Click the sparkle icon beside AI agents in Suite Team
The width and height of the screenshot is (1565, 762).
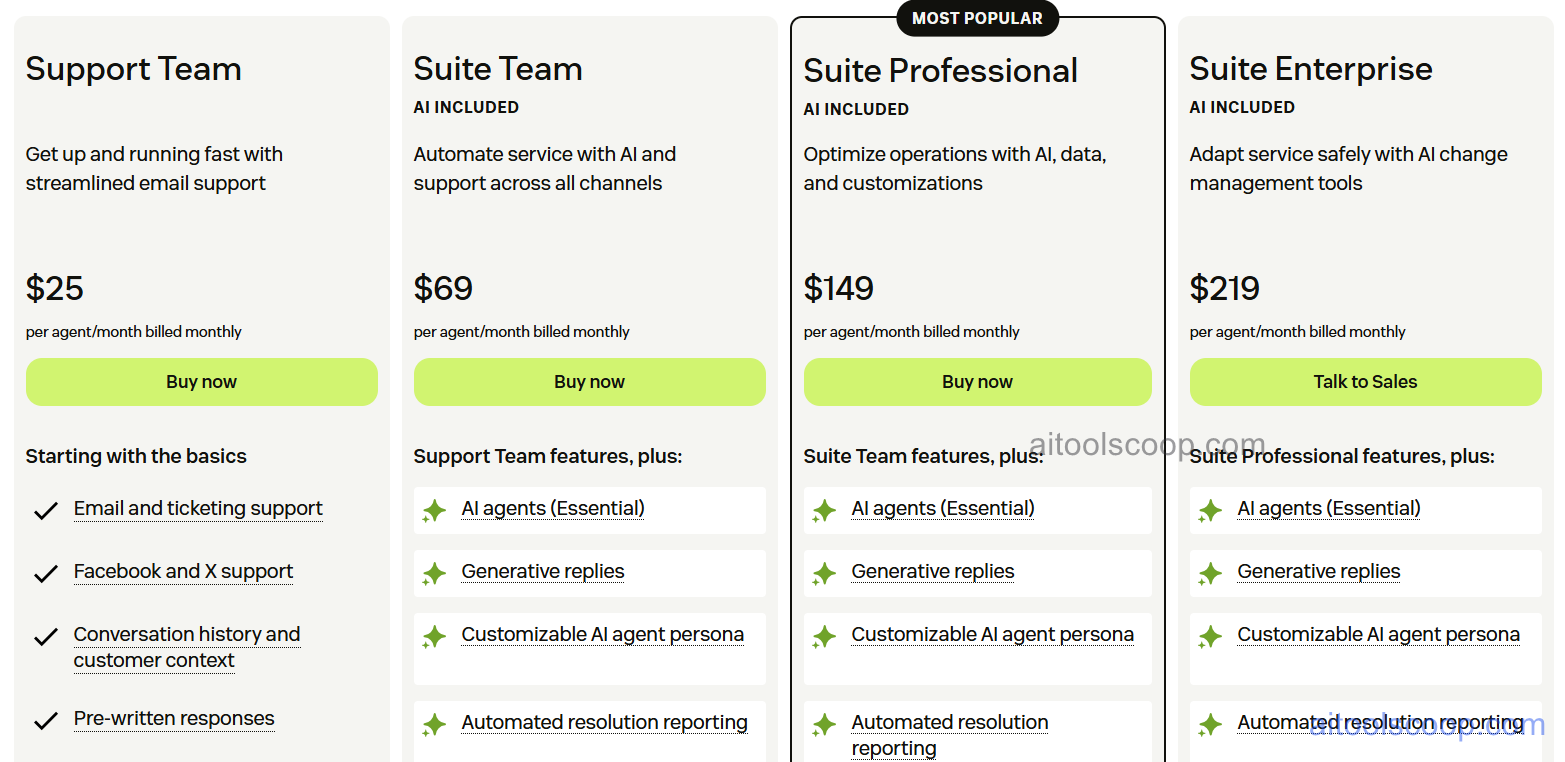click(434, 510)
